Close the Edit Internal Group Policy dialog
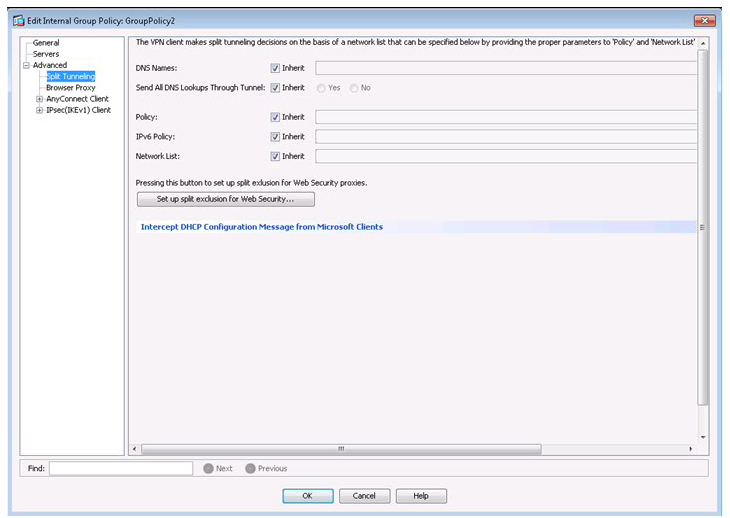730x518 pixels. [705, 19]
